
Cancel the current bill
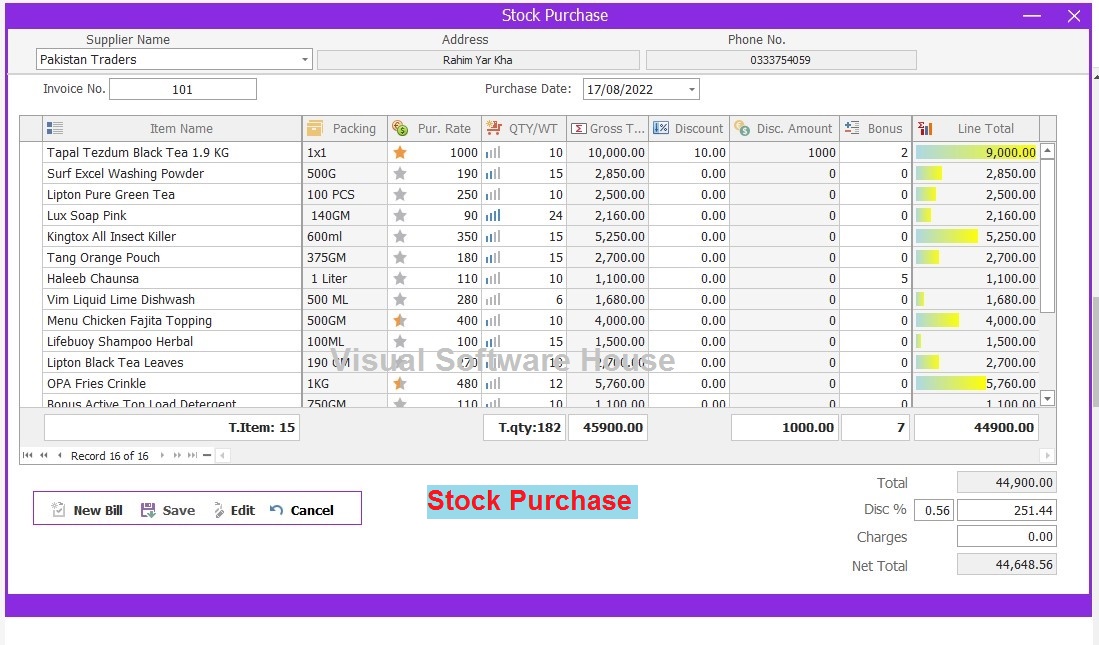click(x=302, y=510)
